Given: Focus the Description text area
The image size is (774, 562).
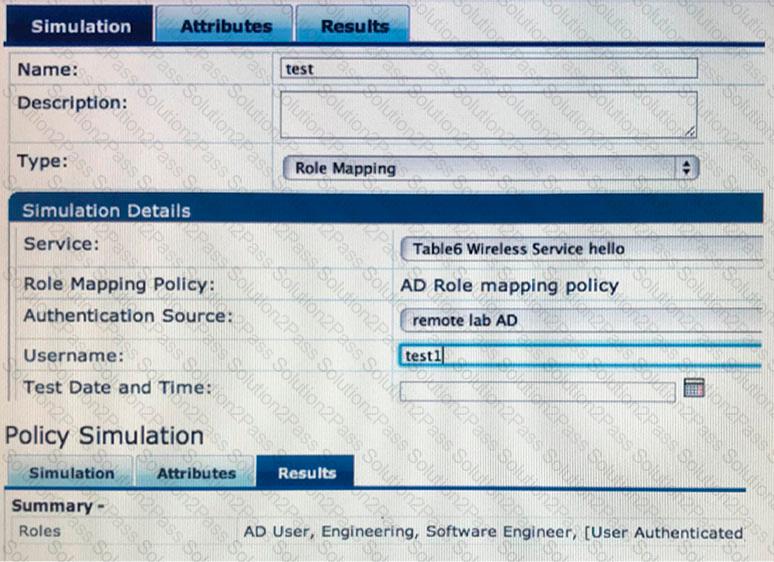Looking at the screenshot, I should click(x=487, y=113).
